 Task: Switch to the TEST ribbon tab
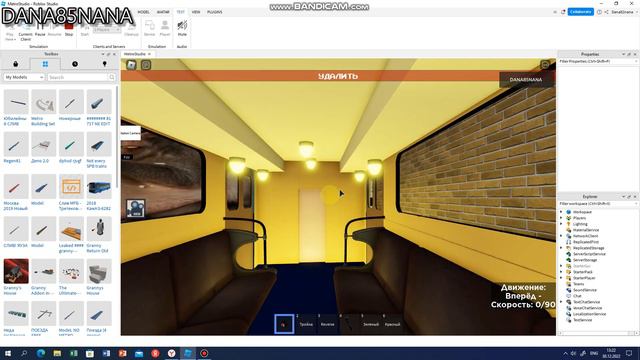pyautogui.click(x=180, y=12)
